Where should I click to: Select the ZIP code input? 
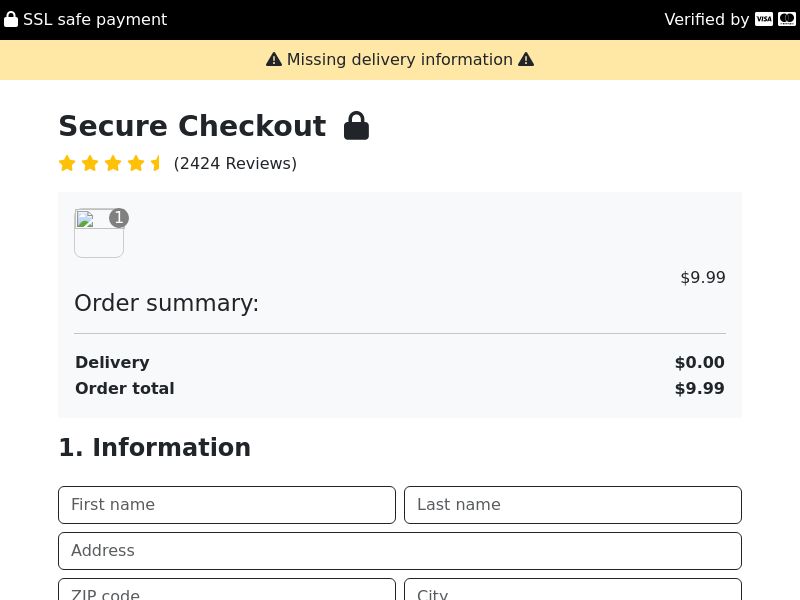227,591
